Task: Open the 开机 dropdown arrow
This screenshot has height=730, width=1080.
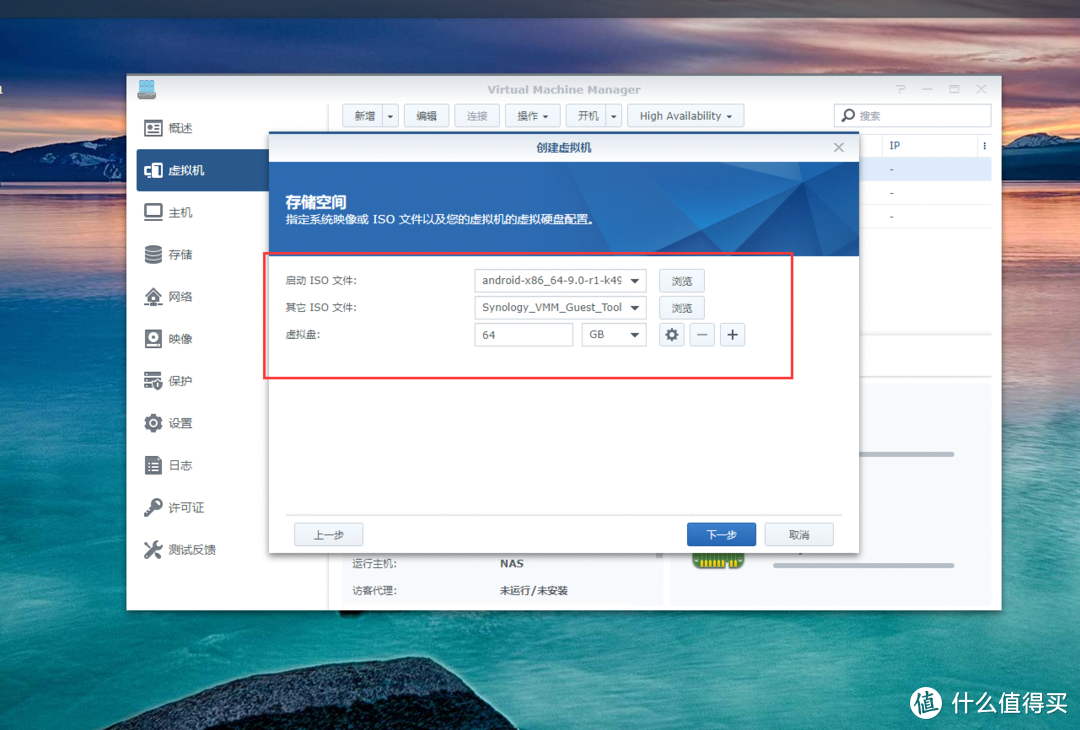Action: (613, 116)
